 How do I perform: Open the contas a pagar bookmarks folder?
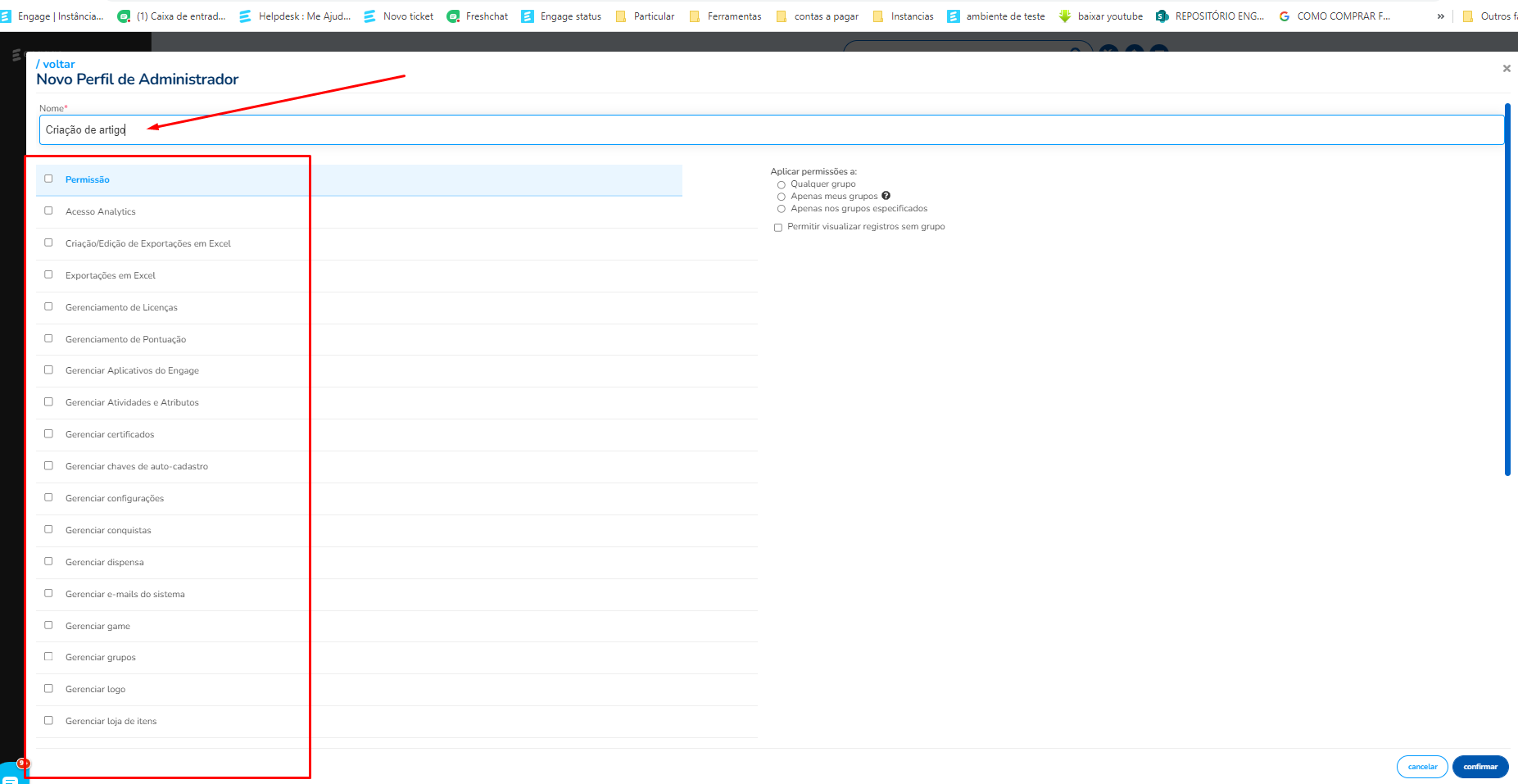[817, 16]
